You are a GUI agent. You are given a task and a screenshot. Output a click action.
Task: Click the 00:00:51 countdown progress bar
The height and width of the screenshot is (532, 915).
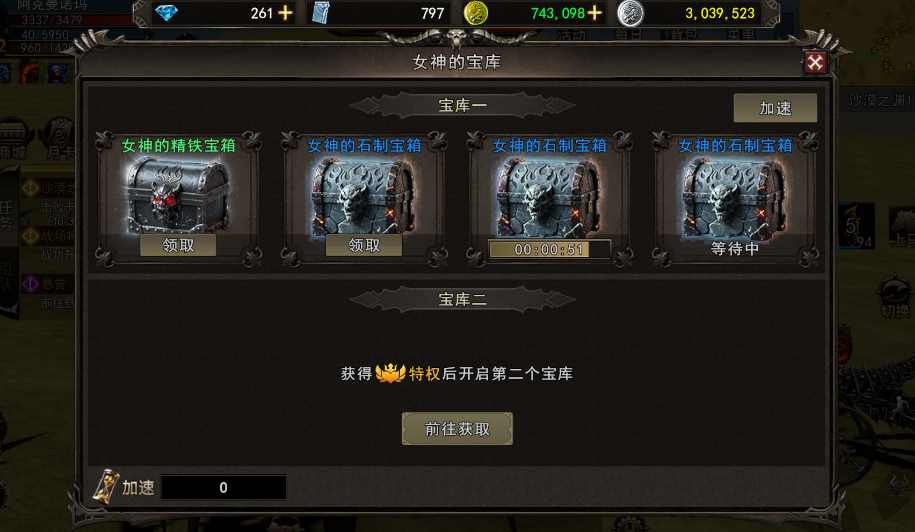549,250
